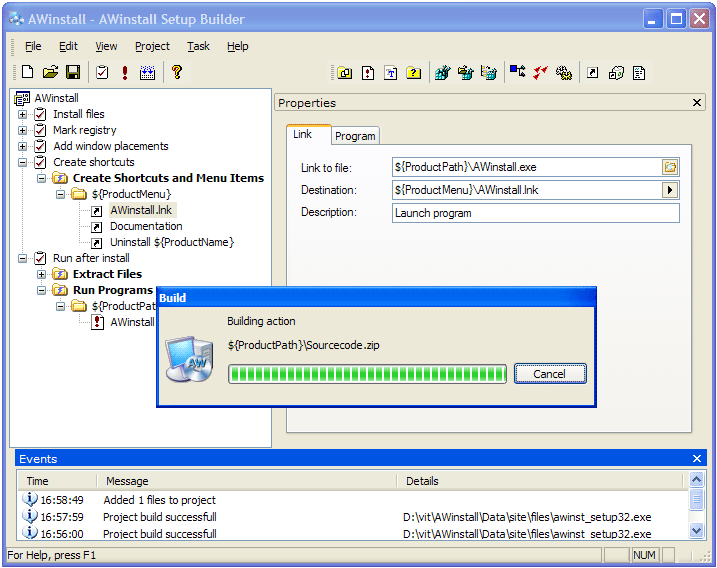The image size is (717, 568).
Task: Click the shortcut arrow toolbar icon
Action: coord(592,72)
